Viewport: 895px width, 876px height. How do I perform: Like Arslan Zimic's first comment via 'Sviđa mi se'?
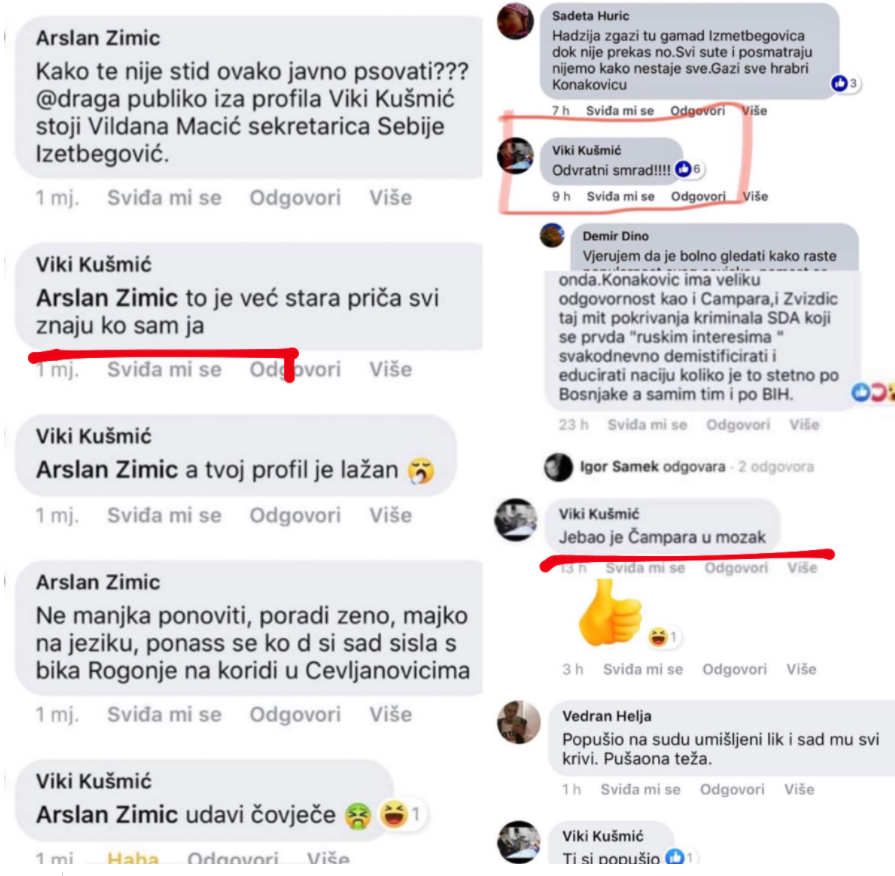164,198
